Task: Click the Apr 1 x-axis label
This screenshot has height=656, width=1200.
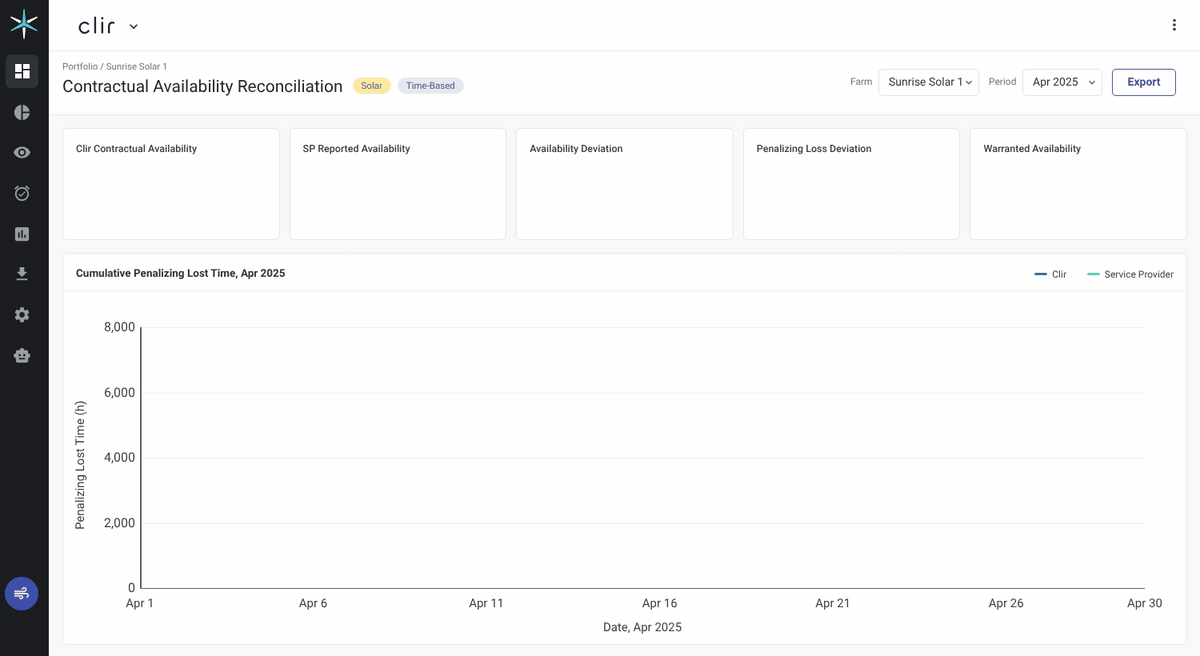Action: (x=140, y=603)
